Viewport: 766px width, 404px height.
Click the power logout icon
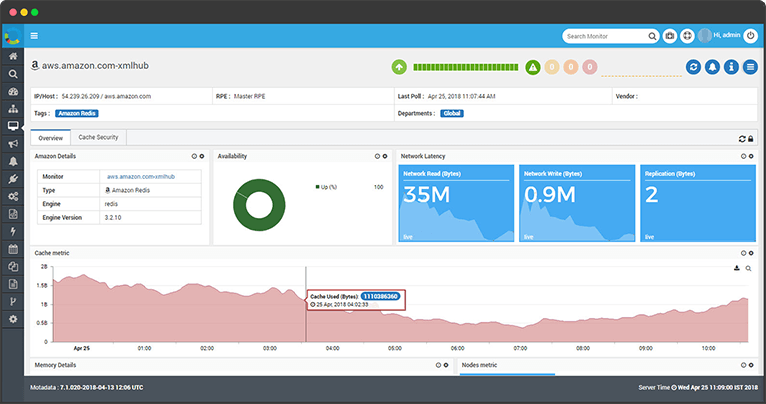pyautogui.click(x=750, y=36)
